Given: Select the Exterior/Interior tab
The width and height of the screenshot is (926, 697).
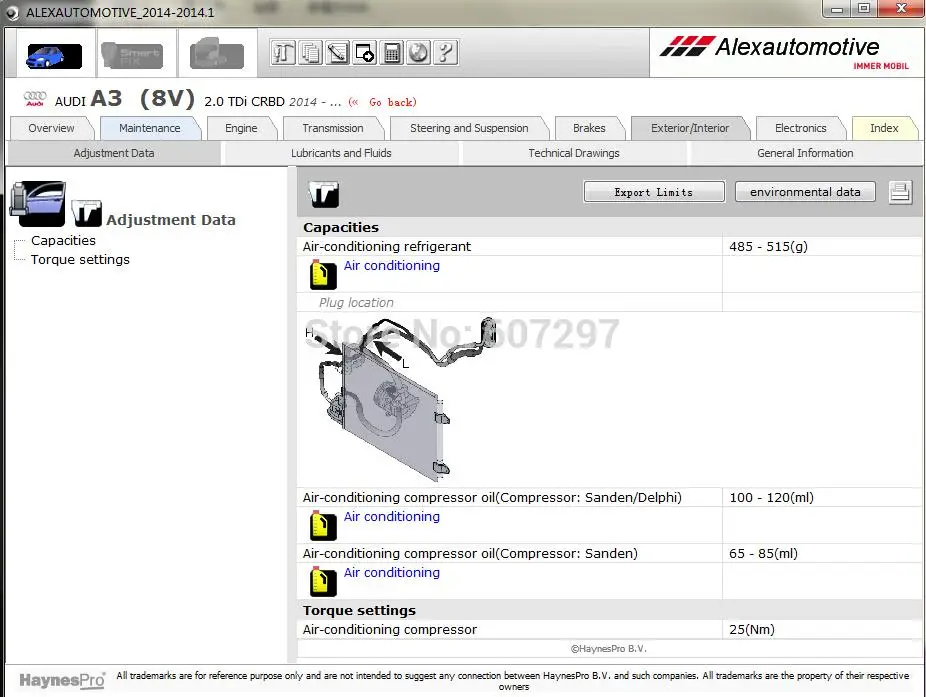Looking at the screenshot, I should click(690, 128).
